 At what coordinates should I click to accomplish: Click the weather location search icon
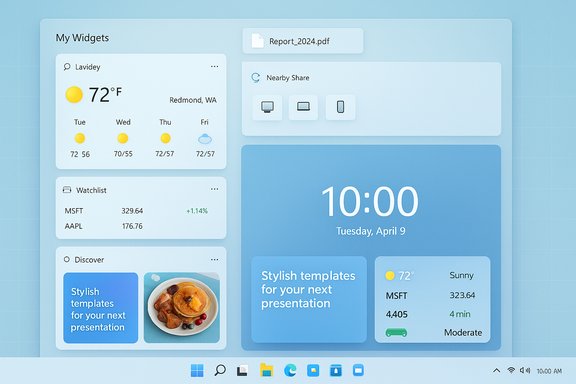[67, 67]
